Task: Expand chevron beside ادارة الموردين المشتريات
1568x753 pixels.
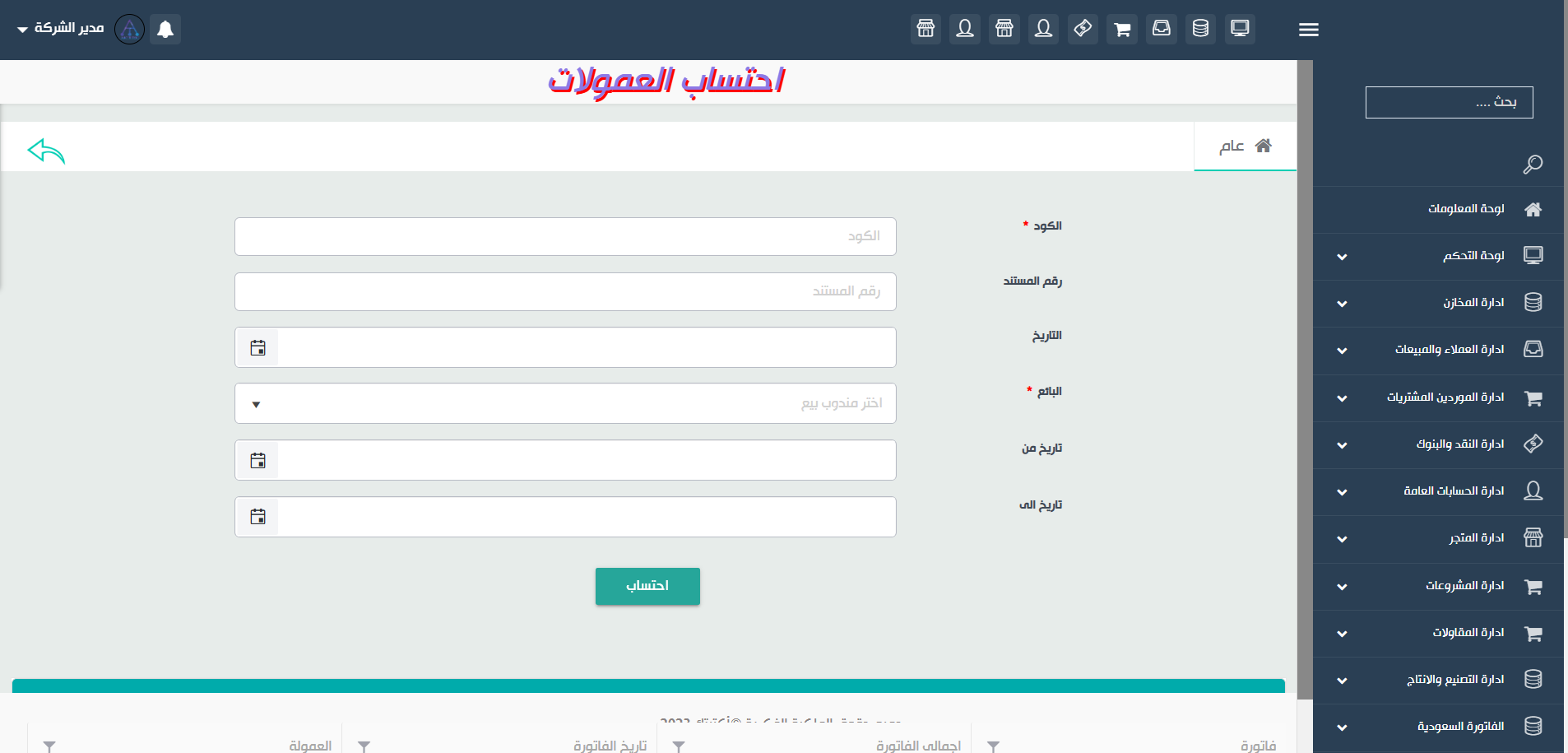Action: coord(1342,398)
